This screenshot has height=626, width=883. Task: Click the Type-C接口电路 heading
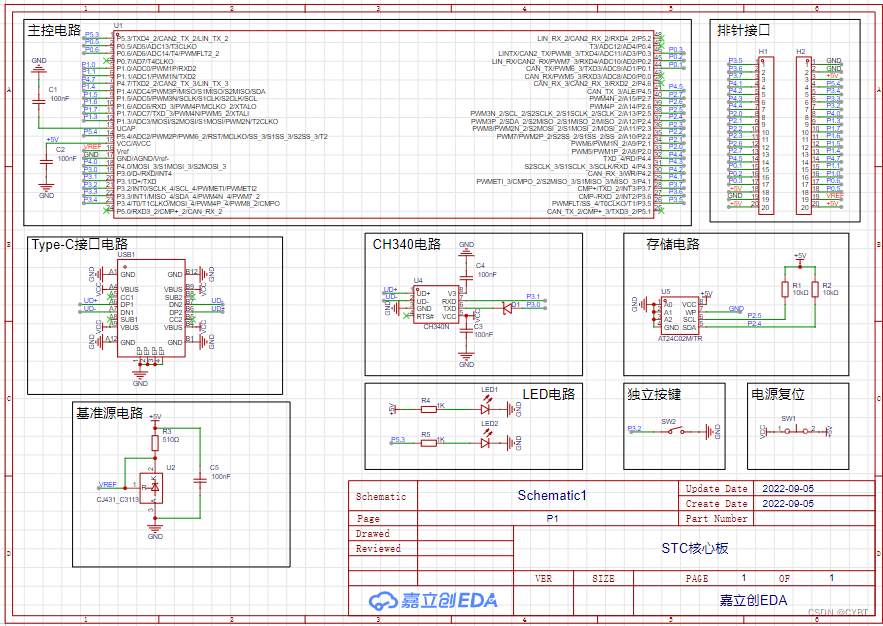tap(80, 244)
